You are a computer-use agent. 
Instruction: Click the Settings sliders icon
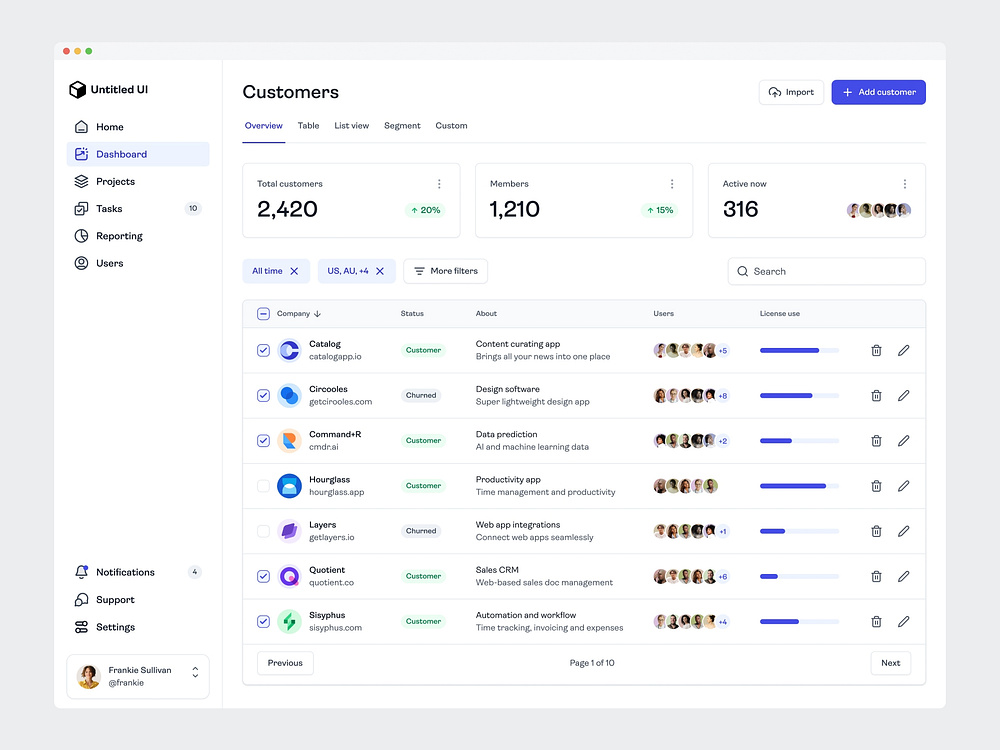tap(83, 627)
